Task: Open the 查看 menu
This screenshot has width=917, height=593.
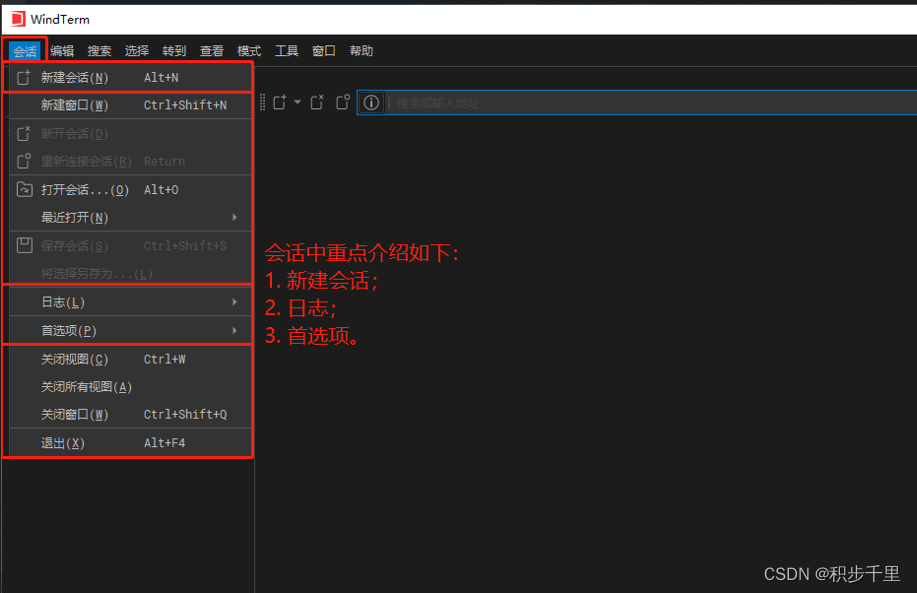Action: (212, 51)
